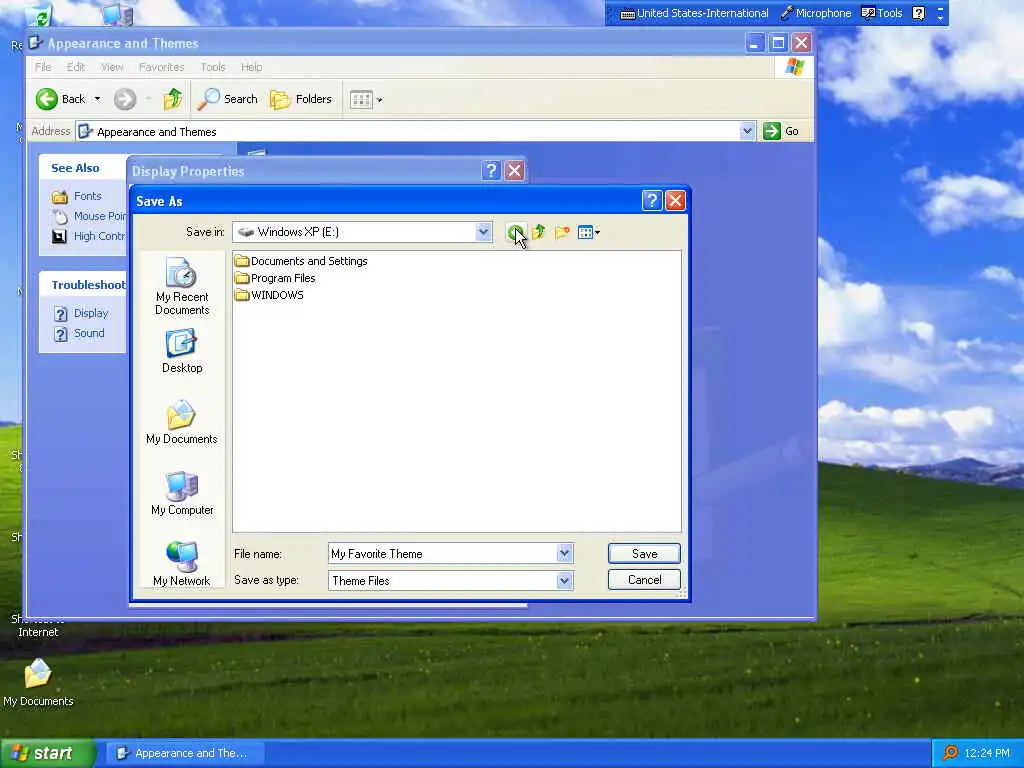Viewport: 1024px width, 768px height.
Task: Create new folder in Save As dialog
Action: point(562,232)
